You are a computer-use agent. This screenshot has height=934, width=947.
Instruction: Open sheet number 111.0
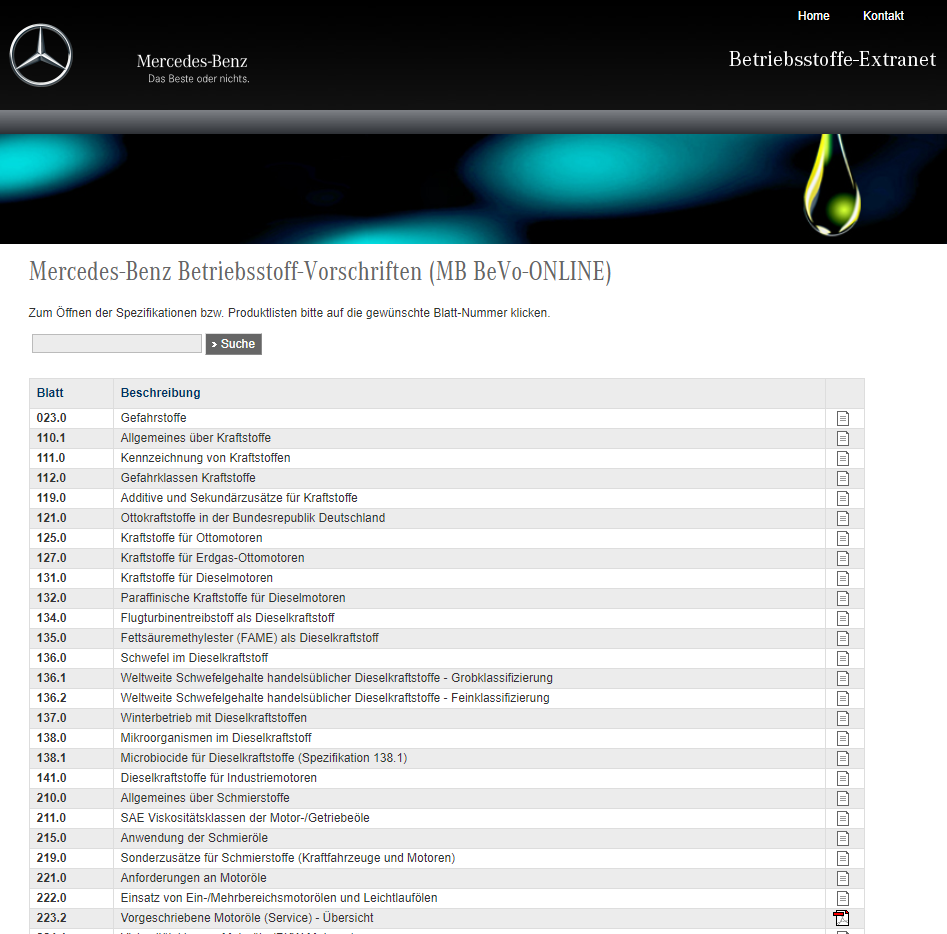click(x=51, y=457)
